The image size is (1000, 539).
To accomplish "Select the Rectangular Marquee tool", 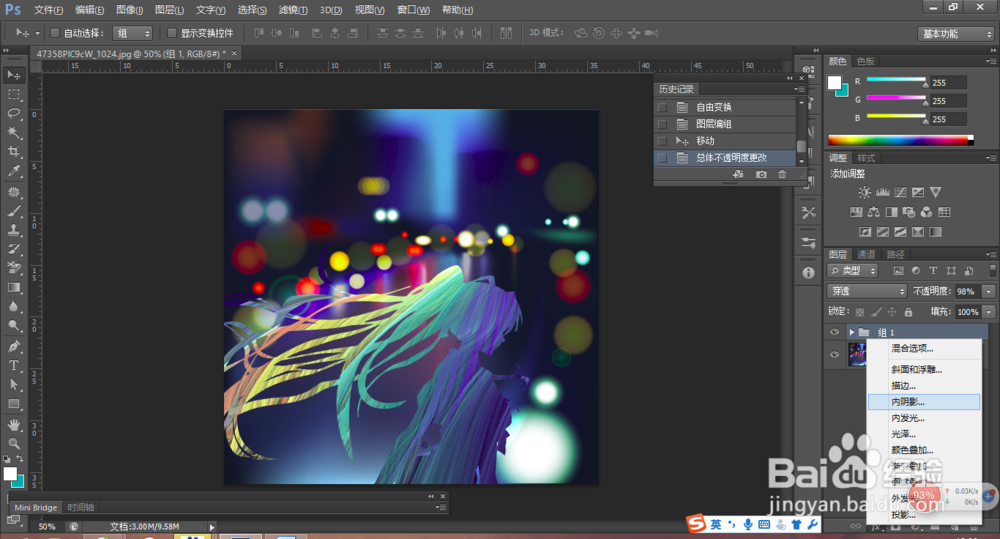I will (x=13, y=94).
